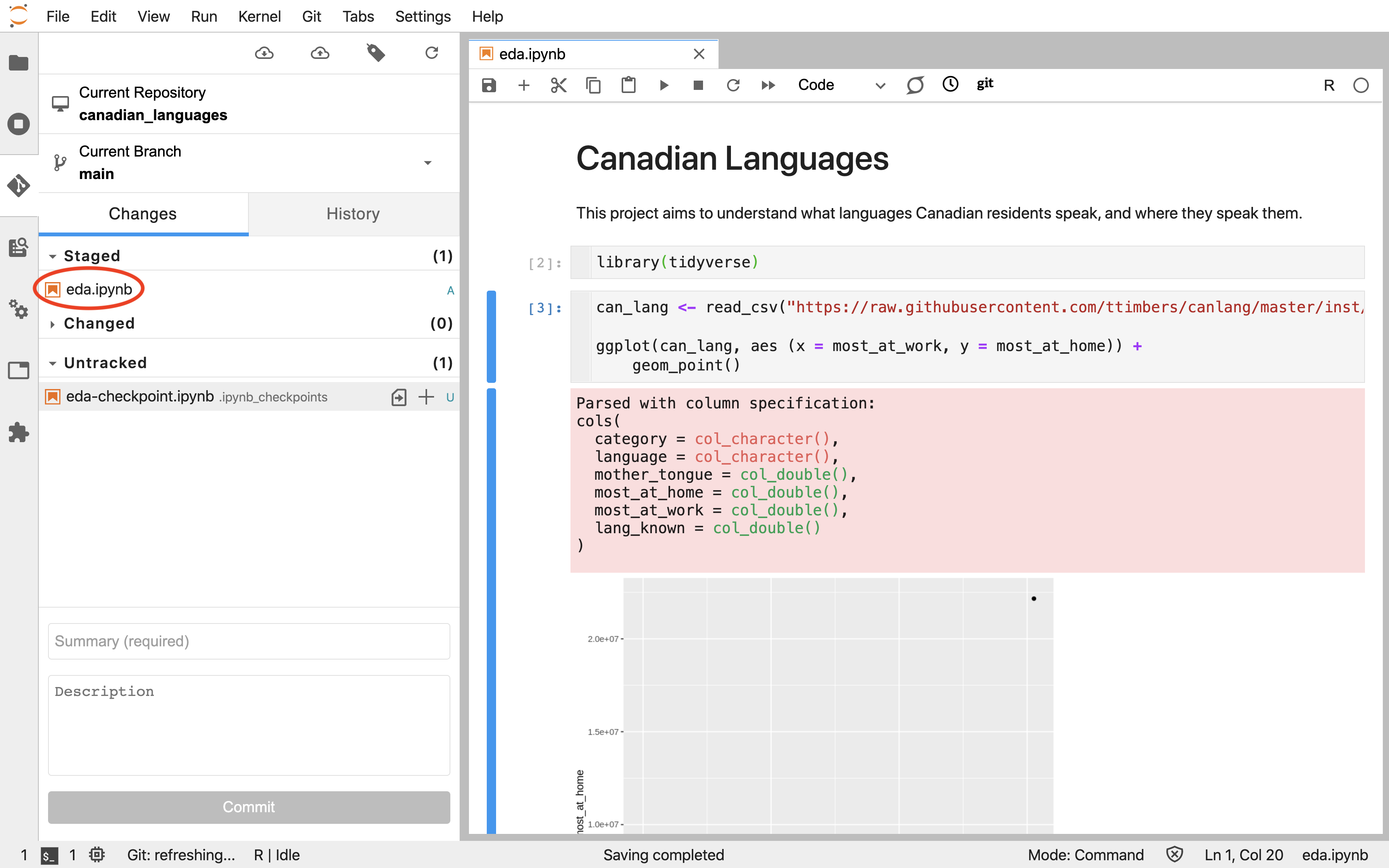The height and width of the screenshot is (868, 1389).
Task: Open the Edit menu
Action: (x=103, y=17)
